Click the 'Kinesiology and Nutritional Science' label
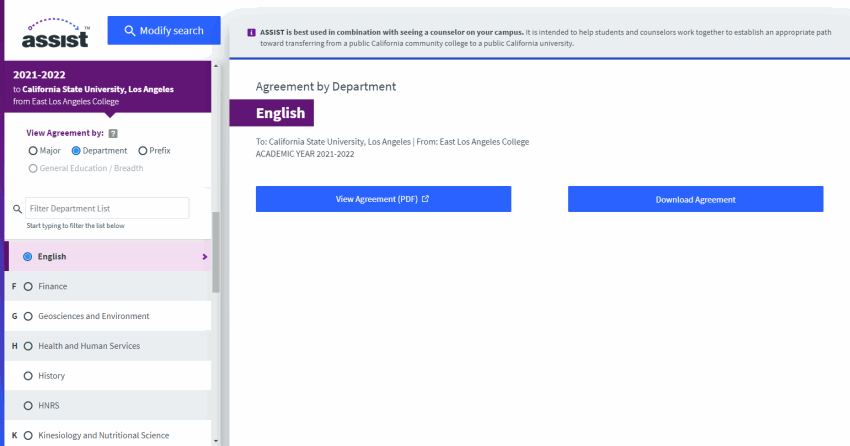Image resolution: width=850 pixels, height=446 pixels. click(104, 435)
